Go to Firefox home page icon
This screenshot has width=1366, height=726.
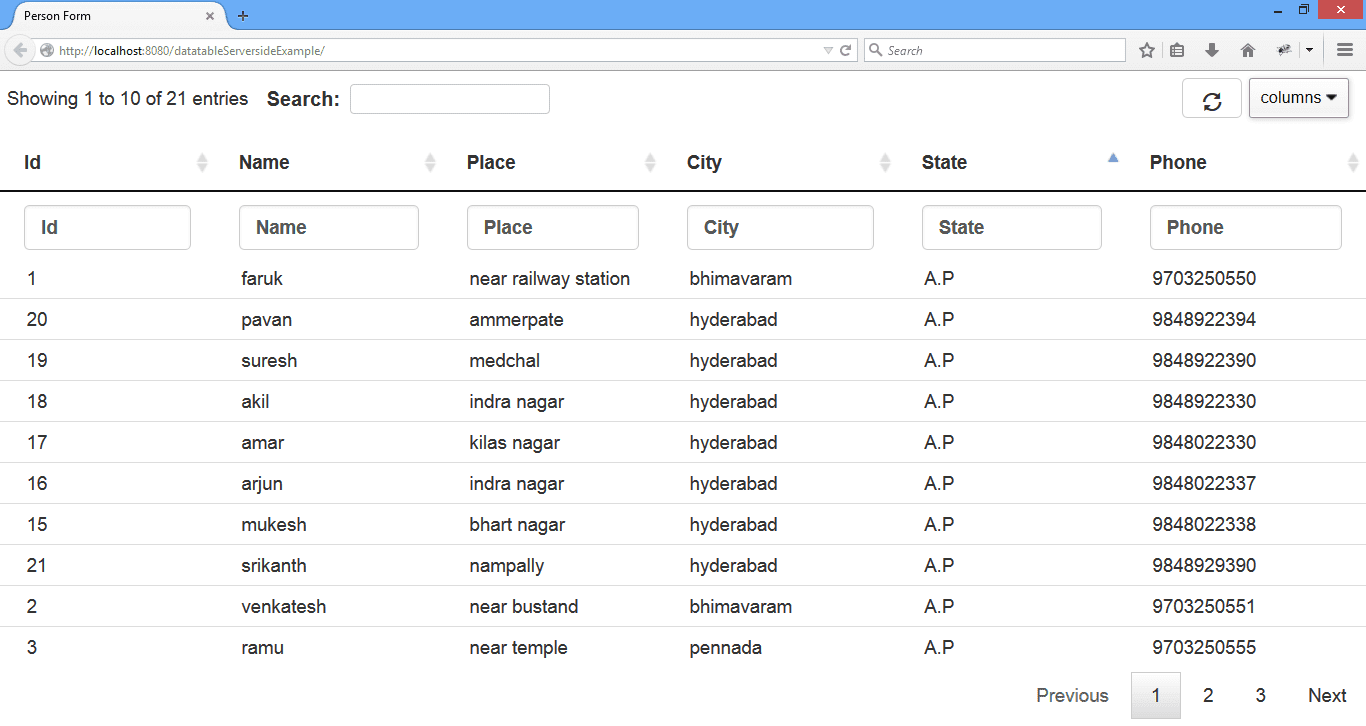(x=1247, y=49)
